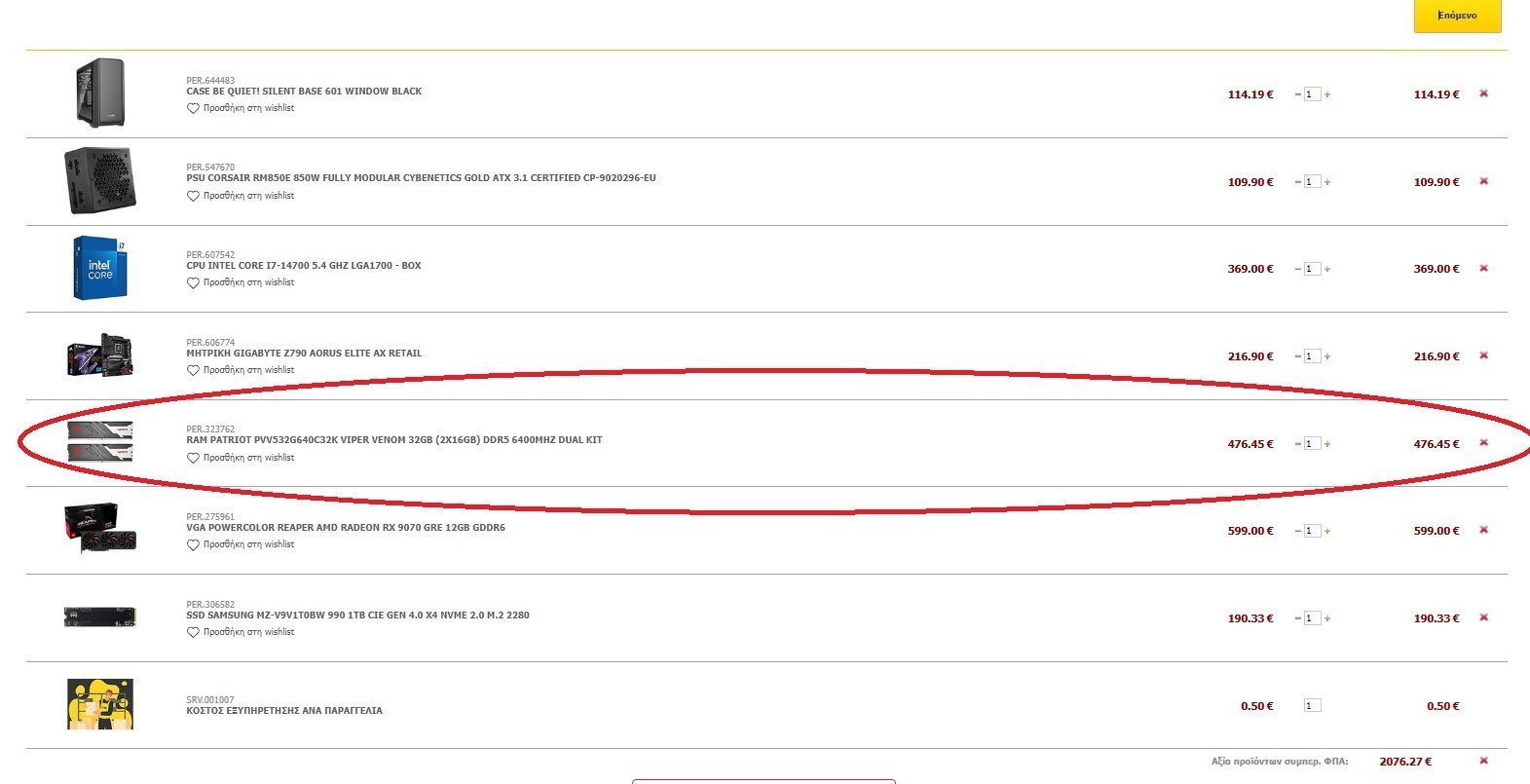Select the product code 'PER.323762'

point(210,429)
